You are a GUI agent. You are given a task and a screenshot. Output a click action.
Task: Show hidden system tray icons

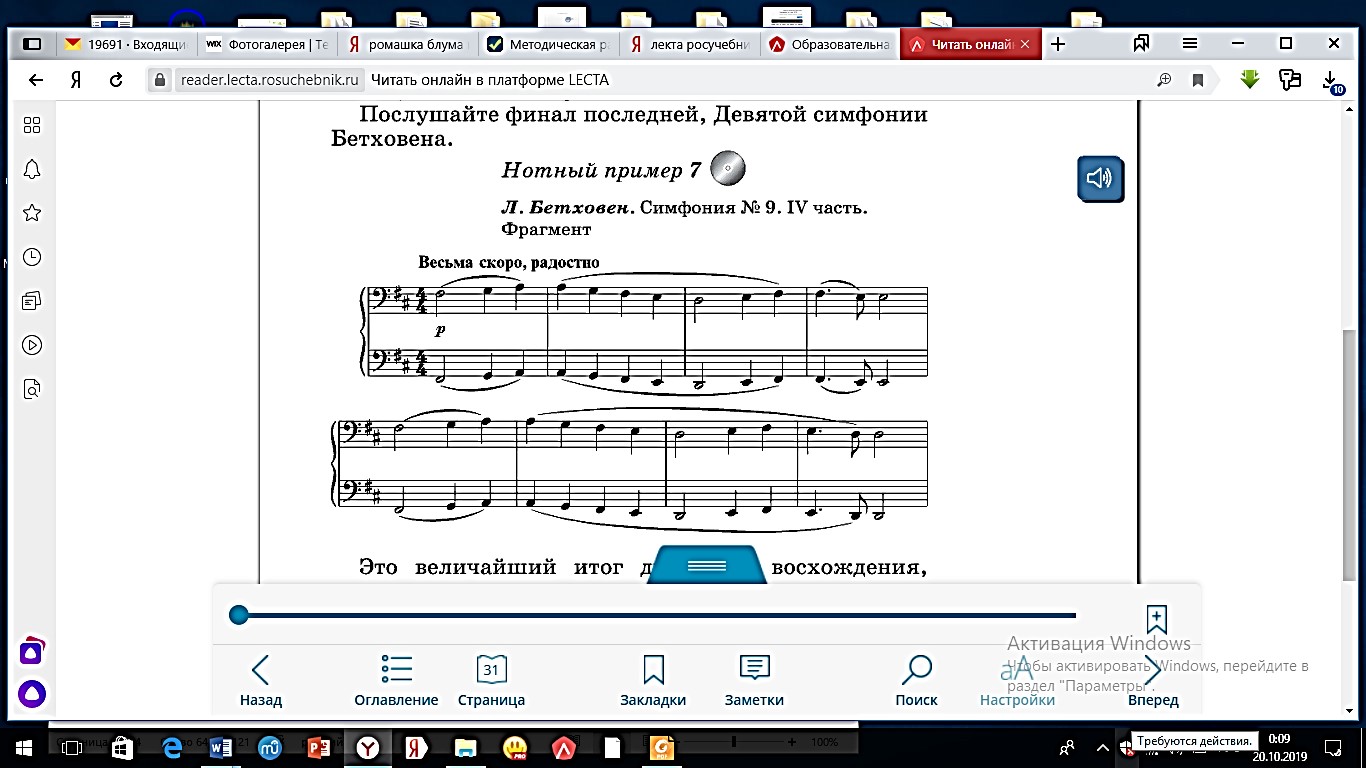(x=1102, y=747)
